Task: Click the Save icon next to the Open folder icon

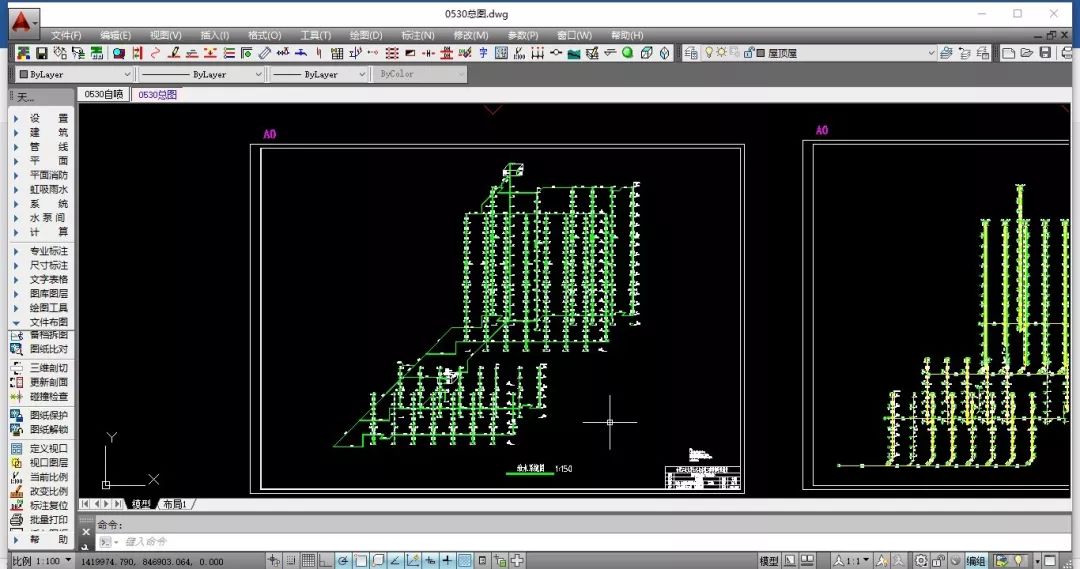Action: [1046, 53]
